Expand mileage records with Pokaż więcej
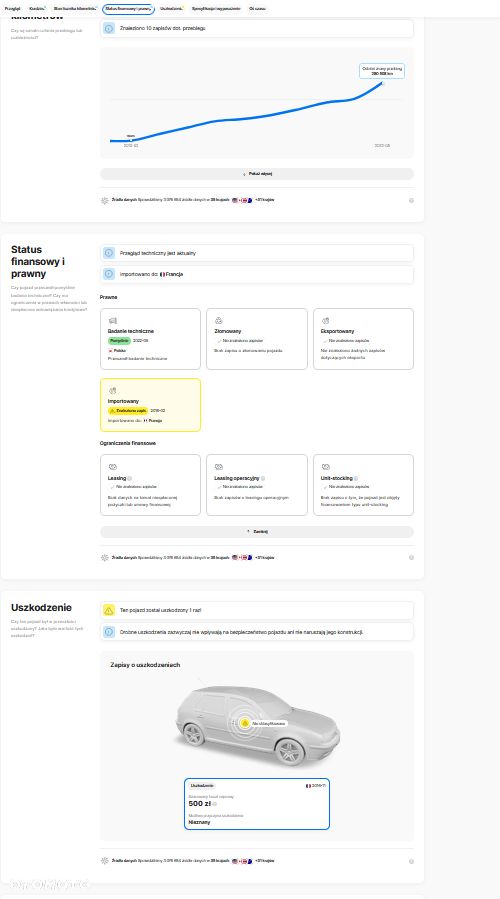Screen dimensions: 500x899 pyautogui.click(x=257, y=174)
